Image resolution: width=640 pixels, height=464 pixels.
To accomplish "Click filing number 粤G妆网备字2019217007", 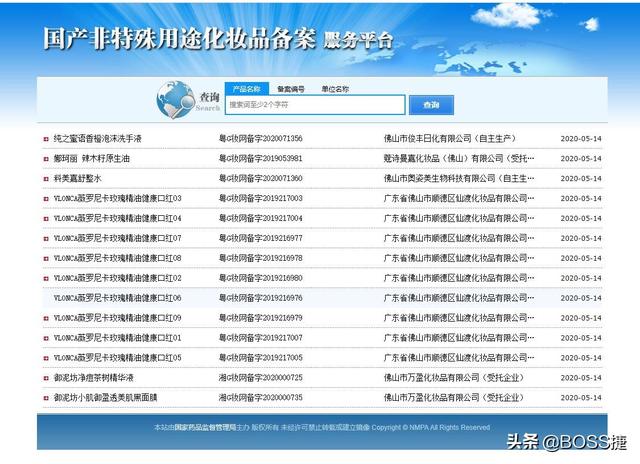I will click(x=261, y=338).
